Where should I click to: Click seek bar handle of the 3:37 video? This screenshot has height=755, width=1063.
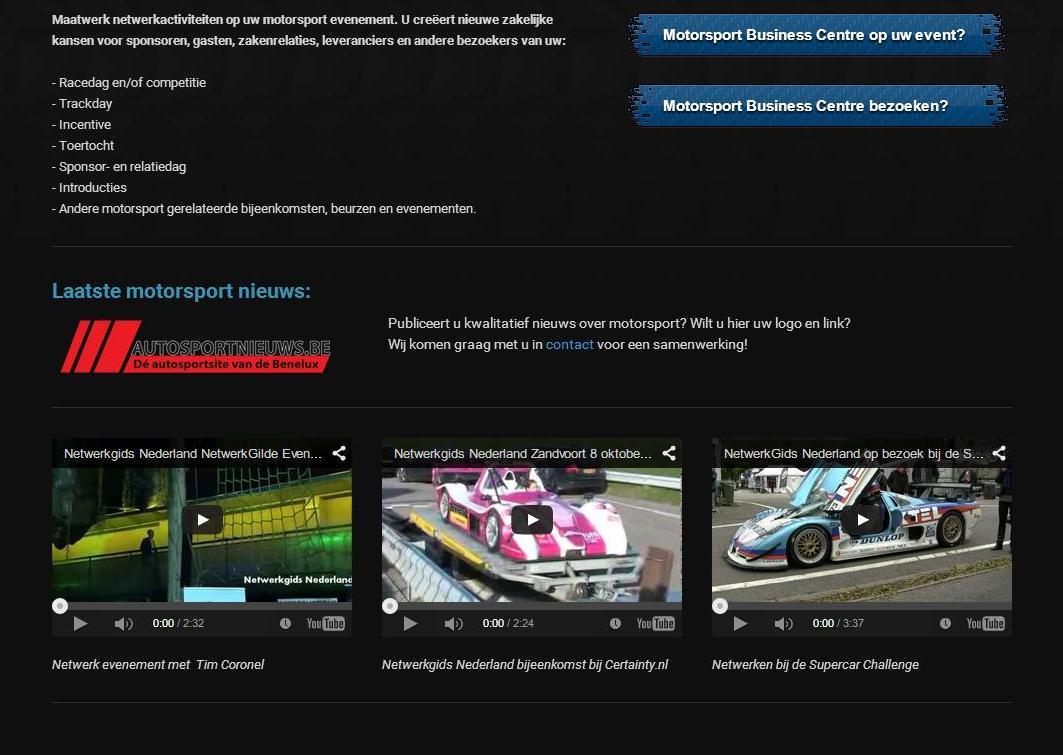[720, 606]
